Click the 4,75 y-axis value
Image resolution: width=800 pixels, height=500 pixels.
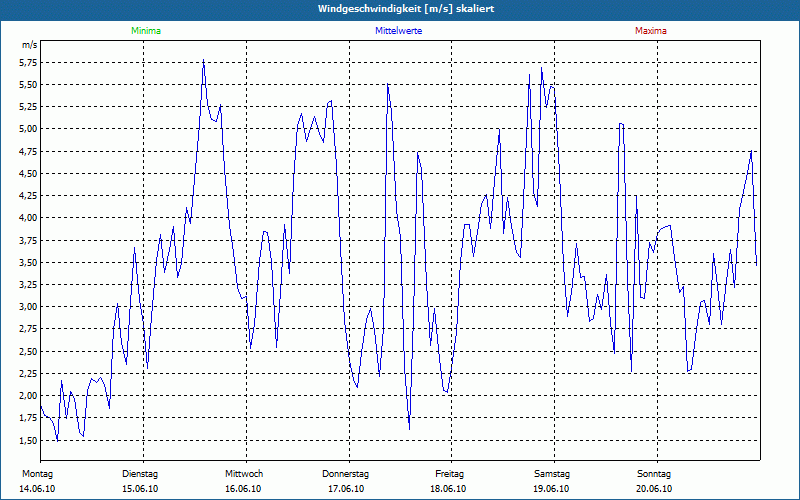[x=29, y=152]
